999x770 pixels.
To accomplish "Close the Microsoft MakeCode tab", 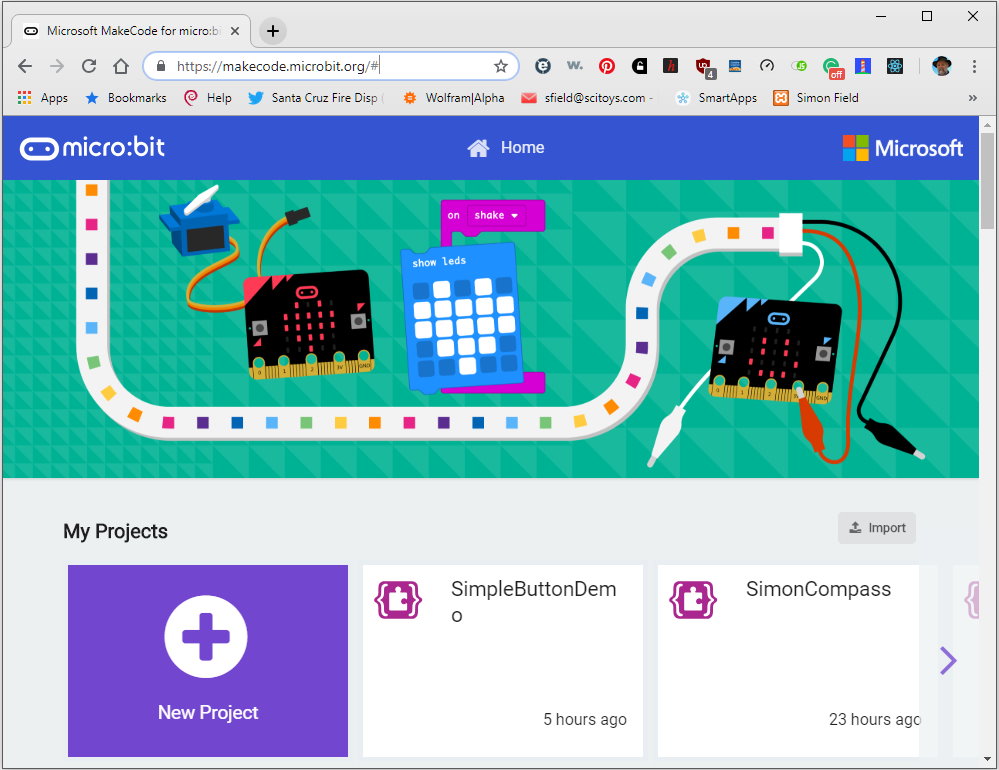I will click(x=235, y=31).
